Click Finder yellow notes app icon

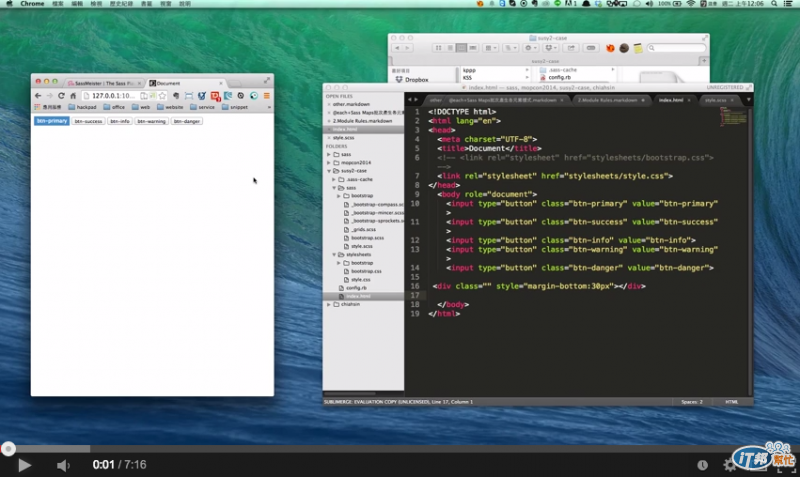[638, 48]
